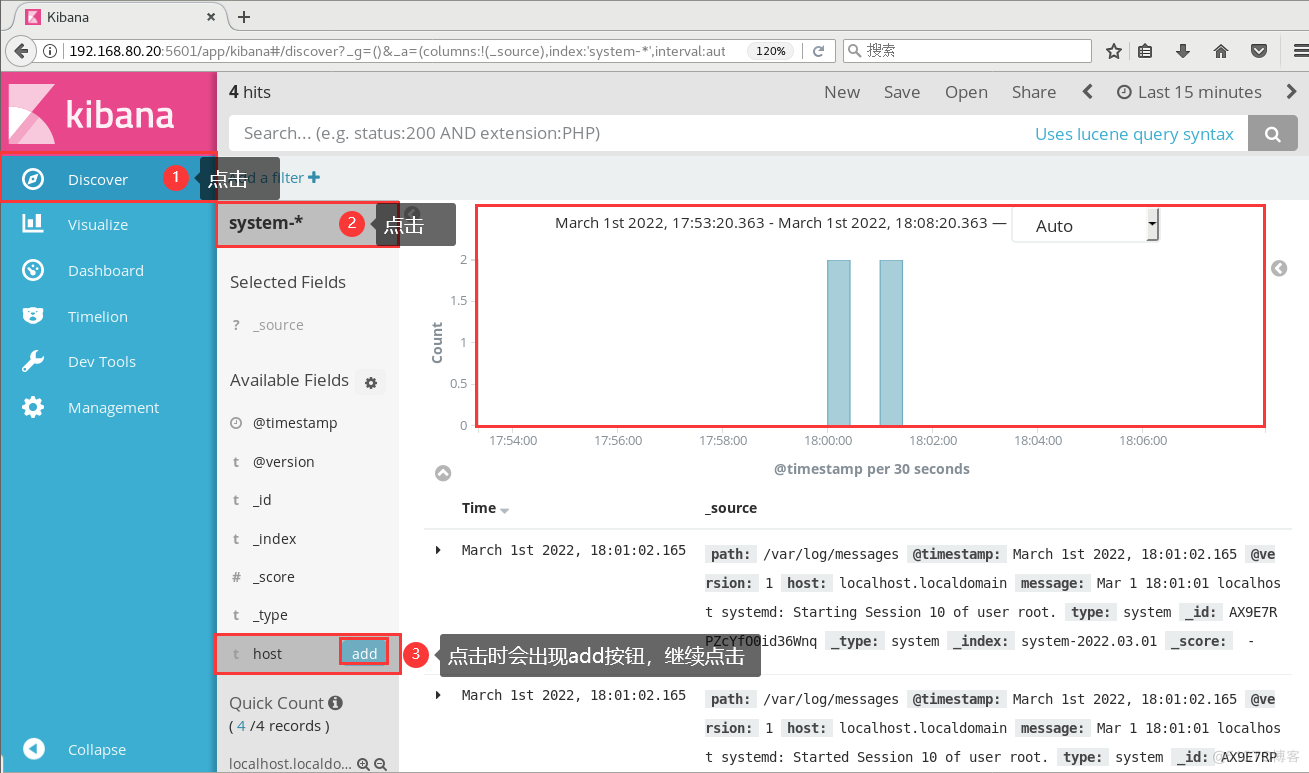Click Share in the top menu
The height and width of the screenshot is (773, 1309).
click(1034, 92)
